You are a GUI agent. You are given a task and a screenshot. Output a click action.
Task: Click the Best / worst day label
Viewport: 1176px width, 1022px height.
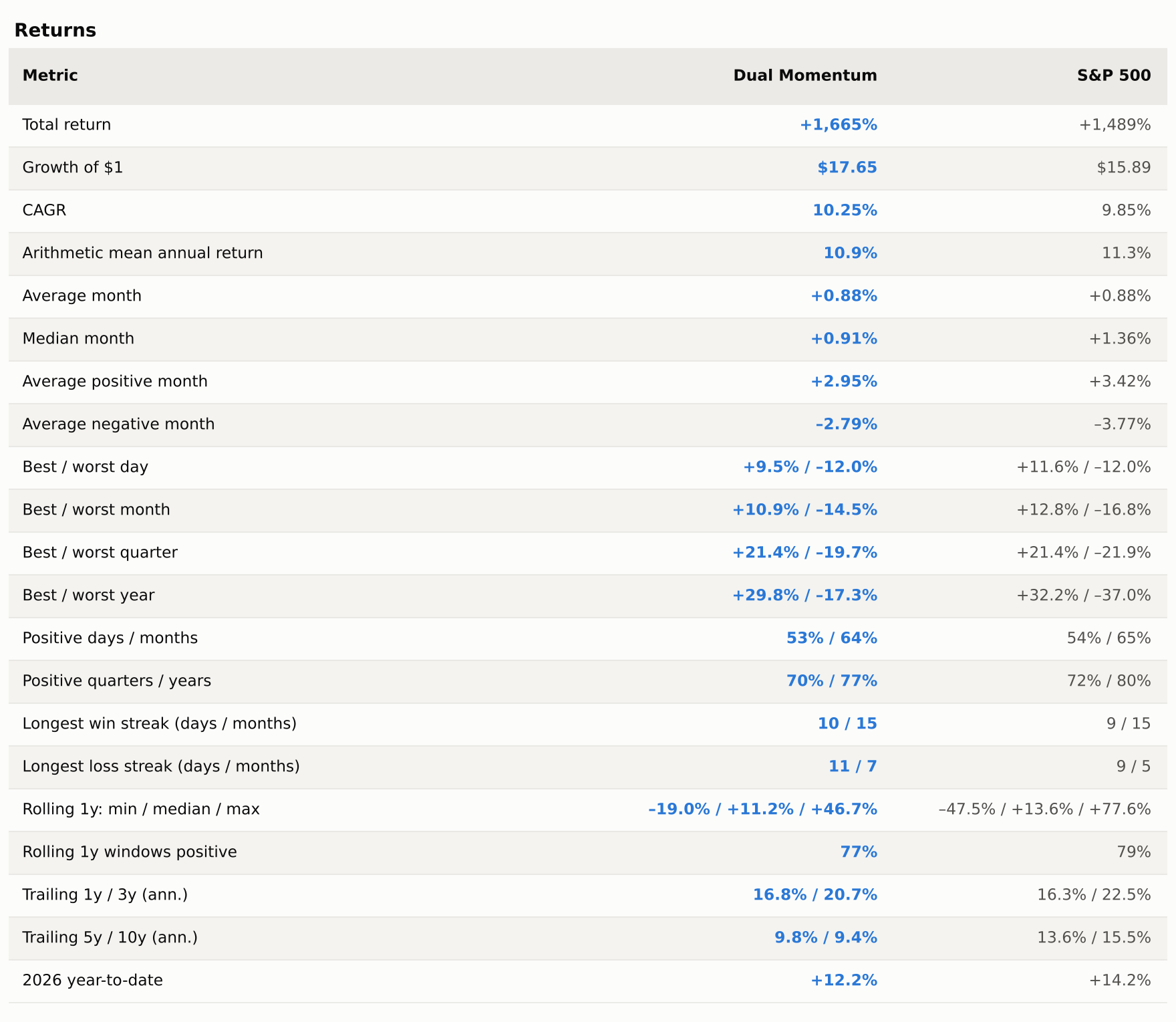point(86,467)
